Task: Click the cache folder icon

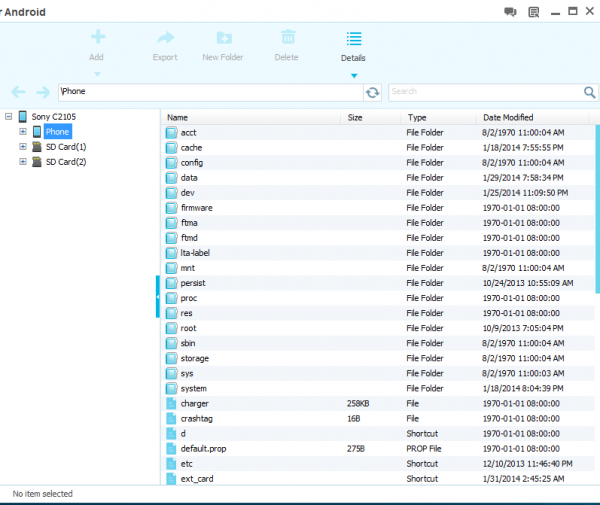Action: (171, 148)
